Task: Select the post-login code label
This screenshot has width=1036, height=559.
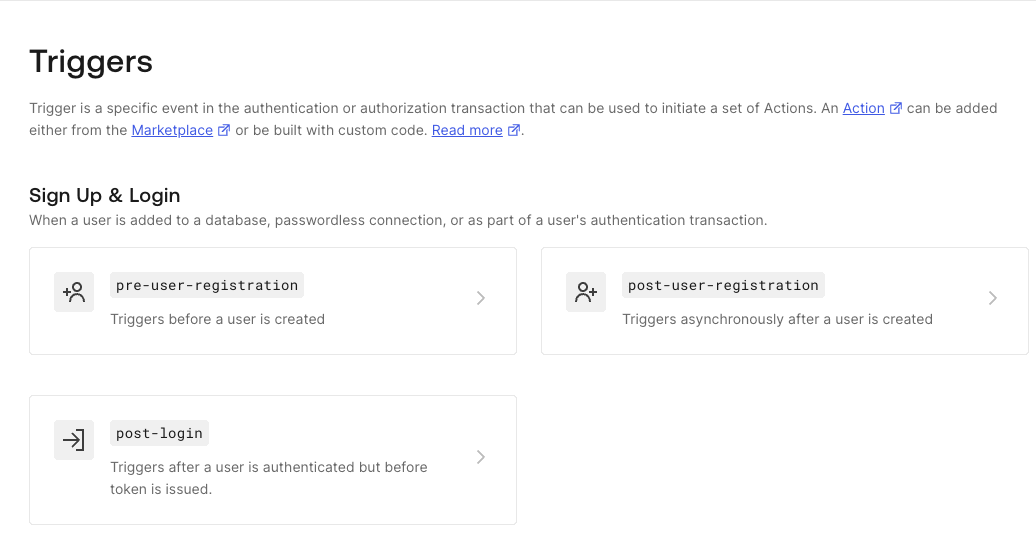Action: click(x=159, y=433)
